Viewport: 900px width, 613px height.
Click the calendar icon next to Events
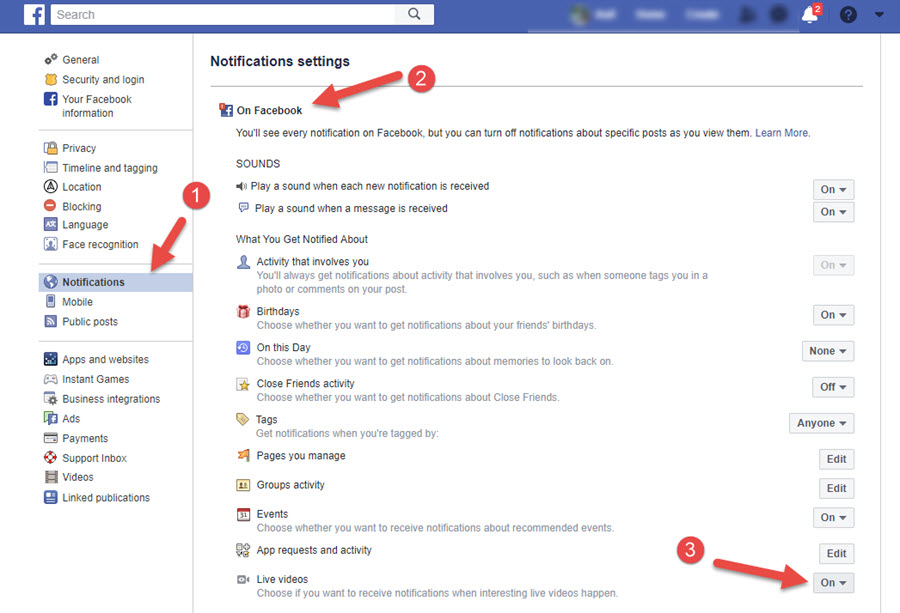pos(243,514)
